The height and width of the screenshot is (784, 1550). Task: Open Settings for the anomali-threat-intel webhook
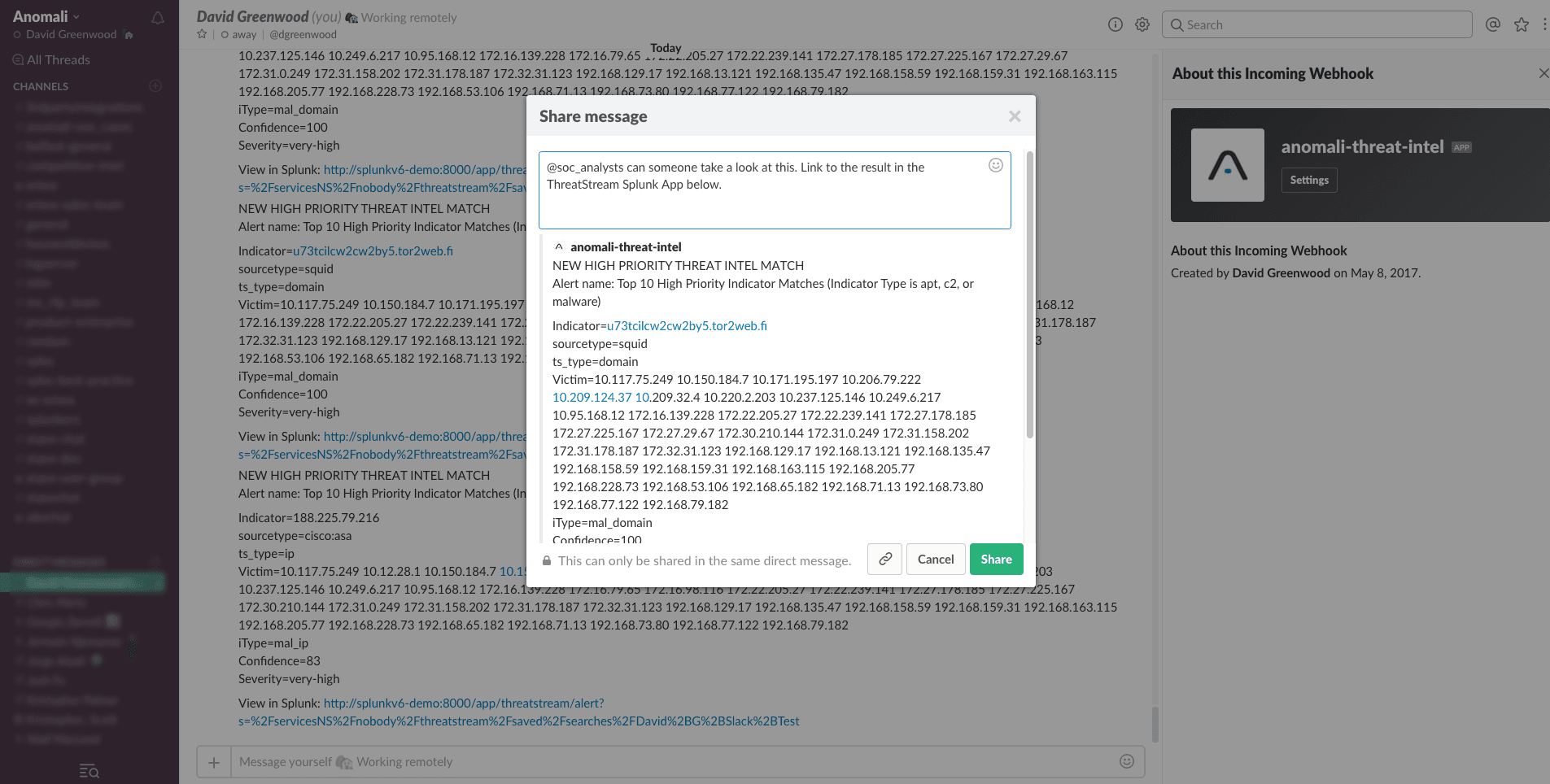[1308, 180]
